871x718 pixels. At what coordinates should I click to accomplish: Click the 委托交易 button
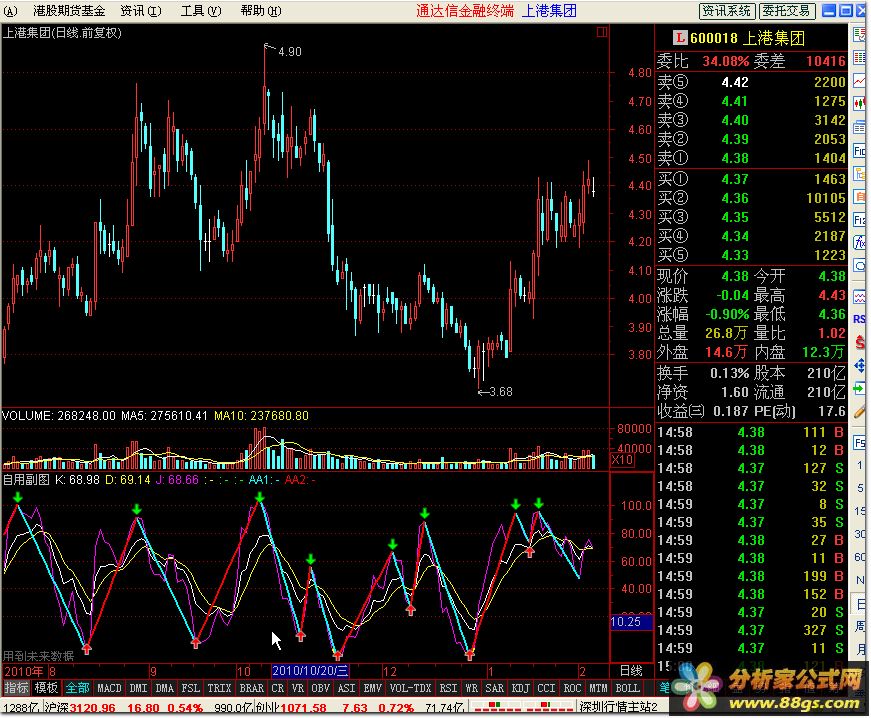pos(787,11)
